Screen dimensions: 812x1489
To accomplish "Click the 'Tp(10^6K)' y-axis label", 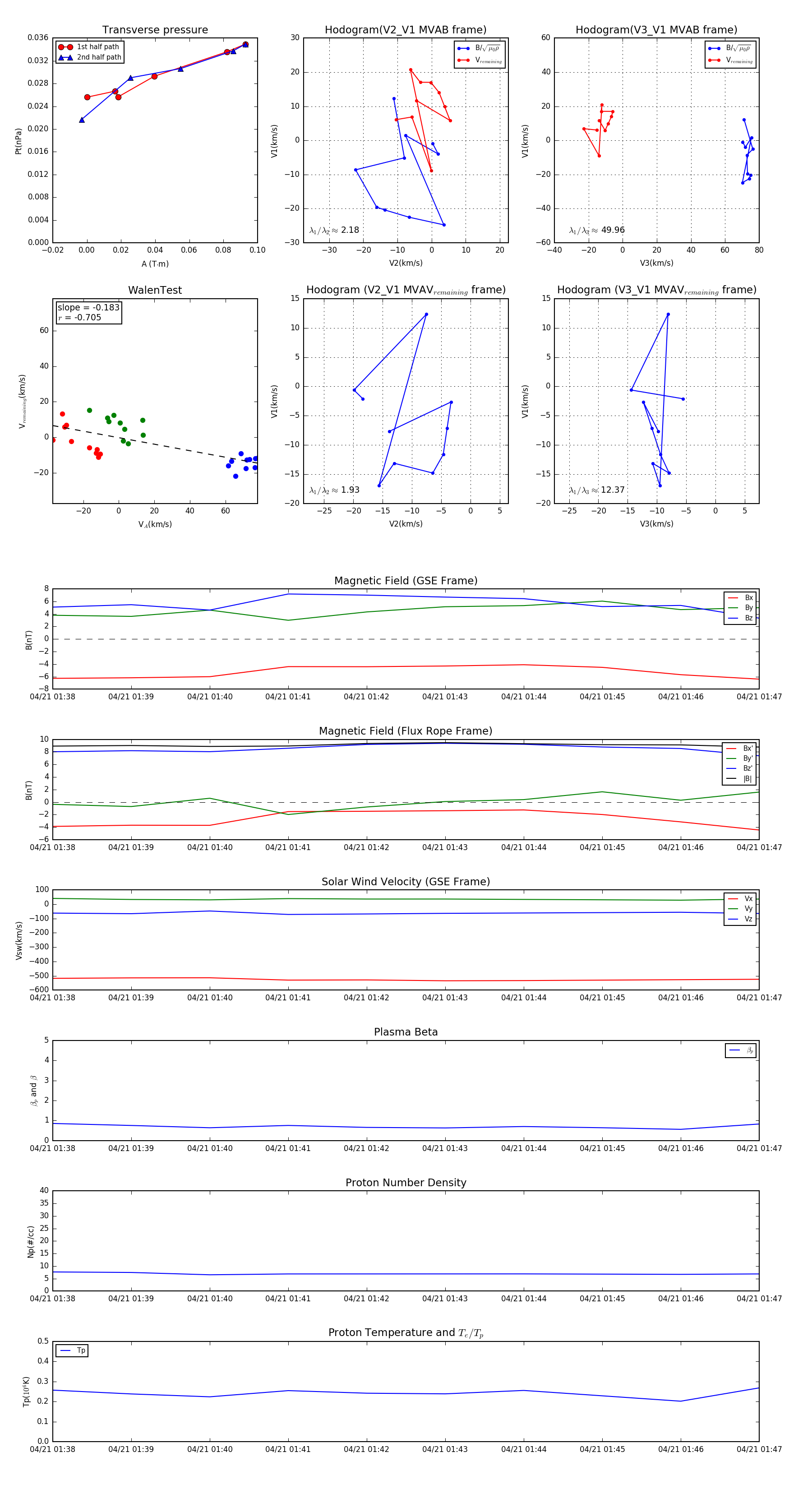I will [x=26, y=1392].
